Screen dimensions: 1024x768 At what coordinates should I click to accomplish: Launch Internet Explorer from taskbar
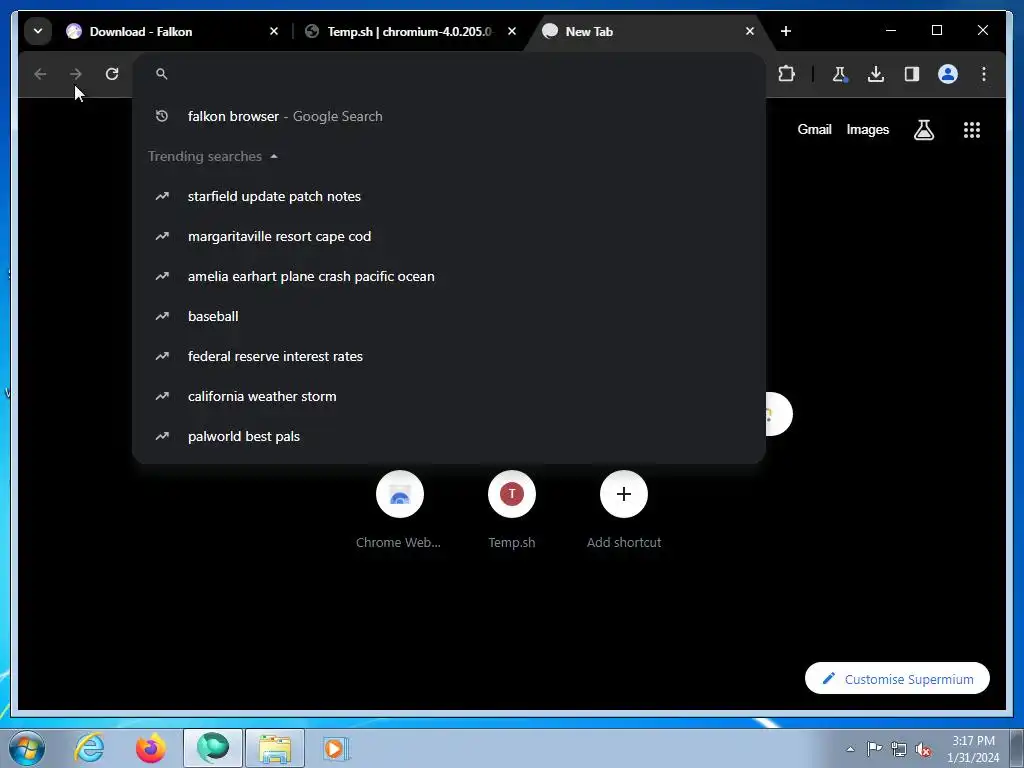pos(89,748)
